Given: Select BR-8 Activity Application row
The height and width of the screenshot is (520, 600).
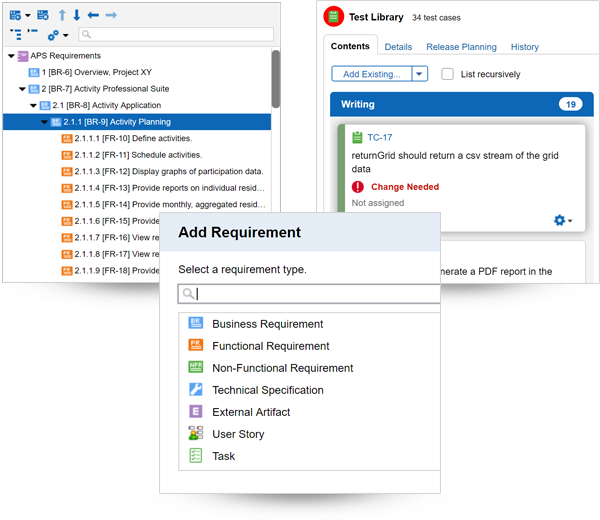Looking at the screenshot, I should pos(106,105).
